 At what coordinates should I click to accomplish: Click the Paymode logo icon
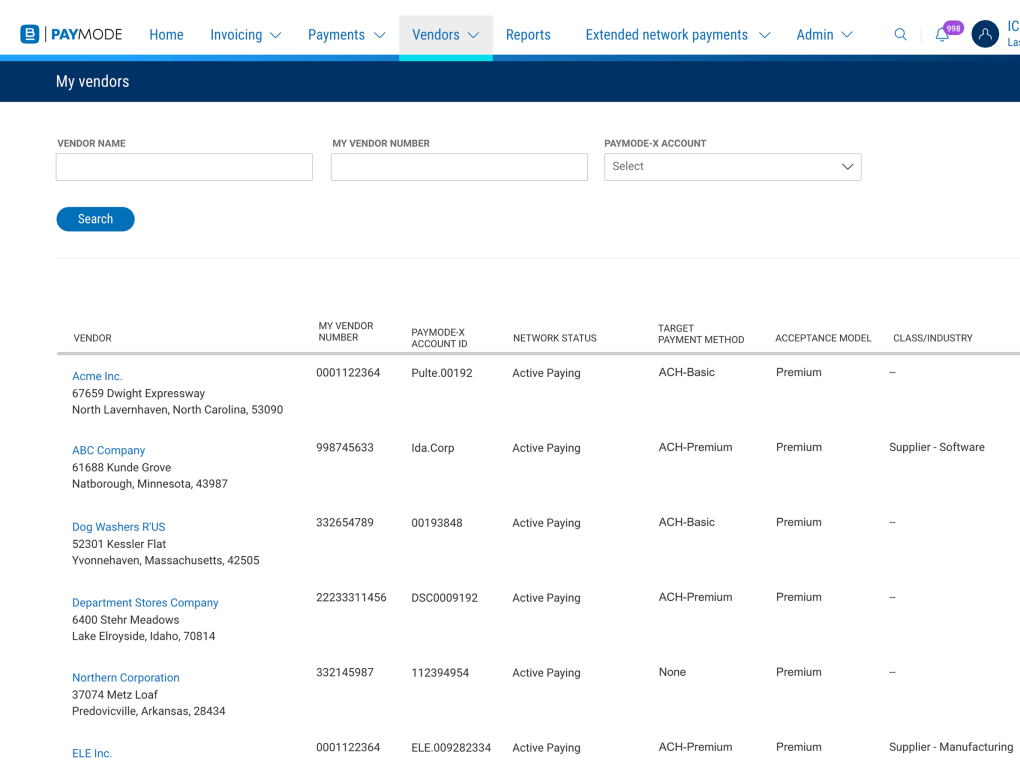(30, 35)
